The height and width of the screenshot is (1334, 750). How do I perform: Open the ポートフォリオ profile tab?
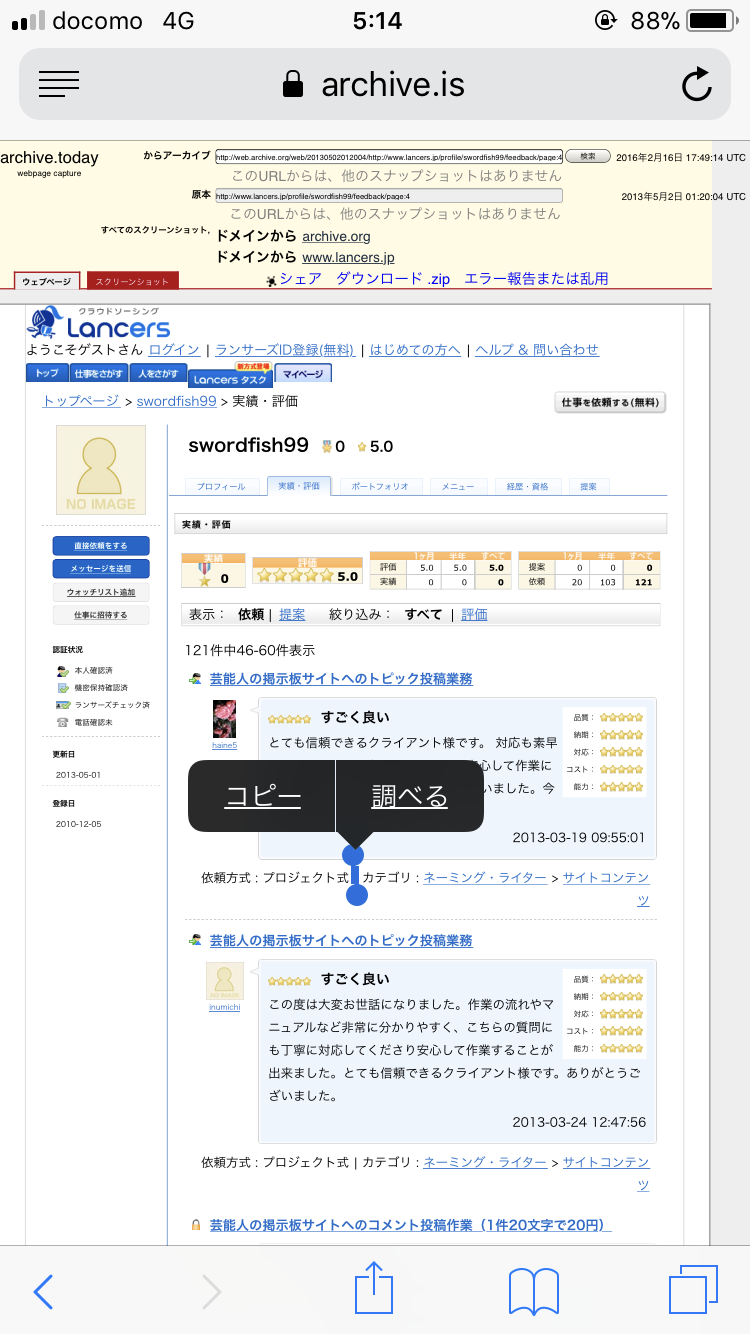(x=380, y=486)
